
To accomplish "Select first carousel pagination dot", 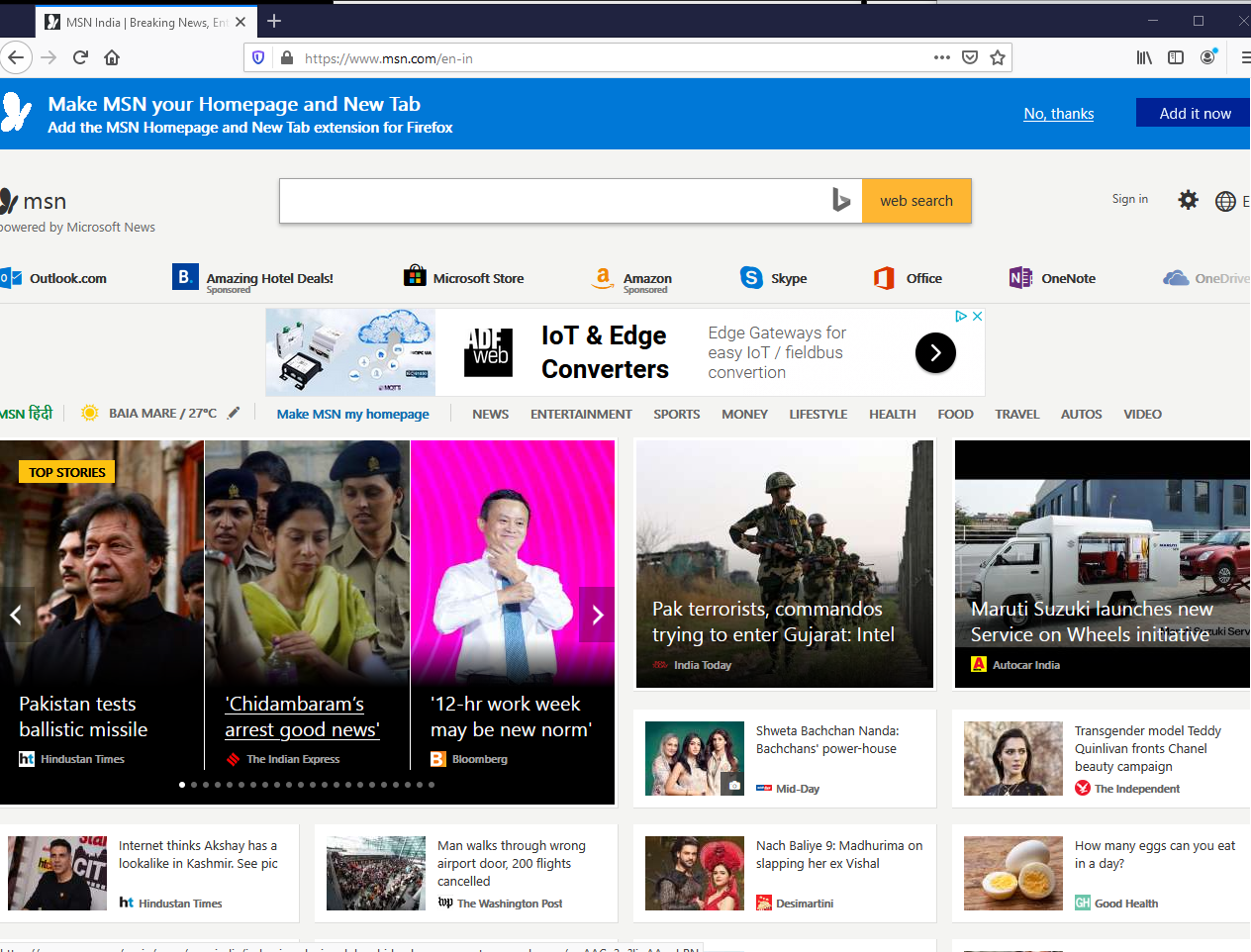I will coord(182,785).
